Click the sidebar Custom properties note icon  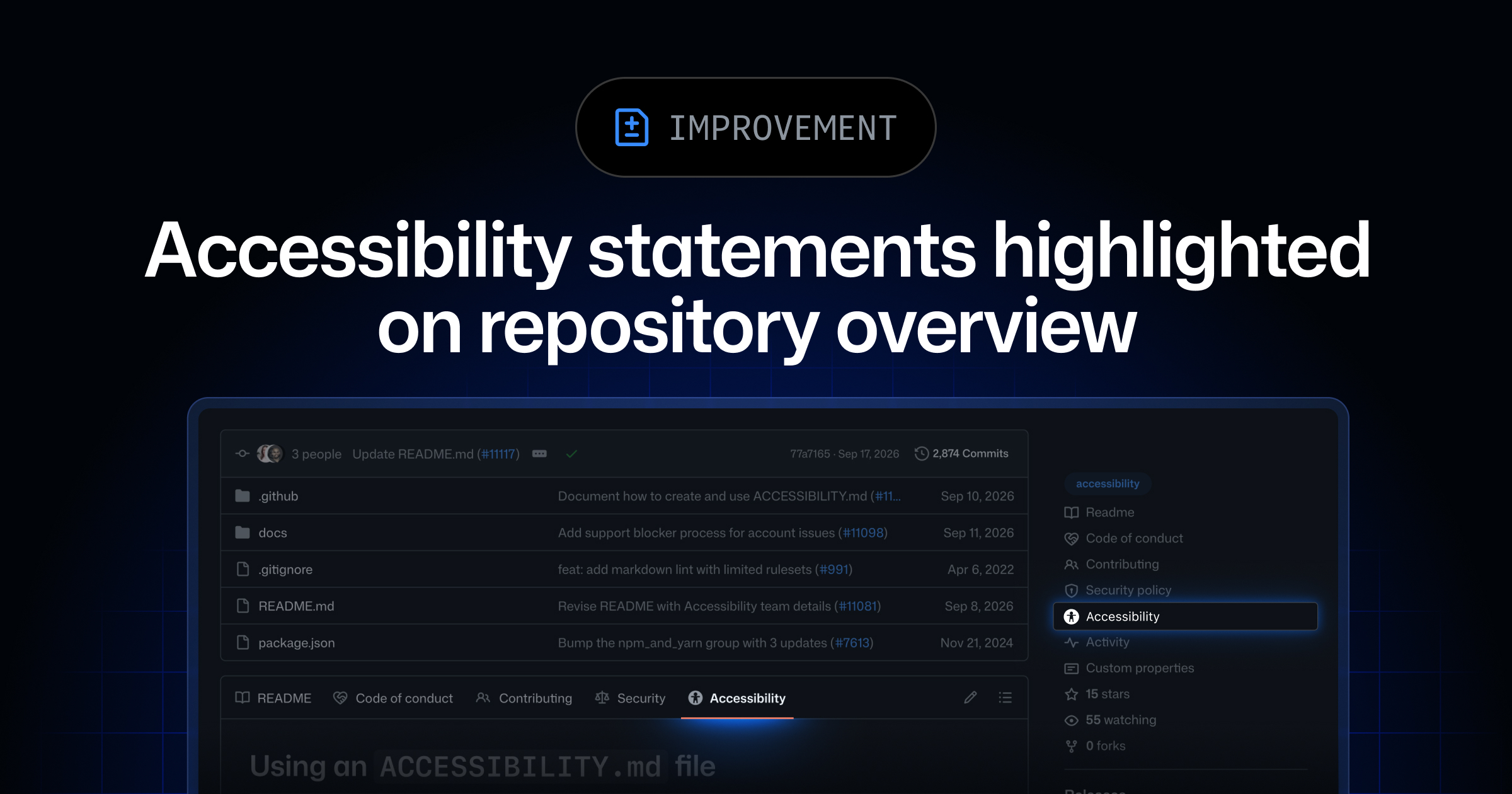point(1072,668)
